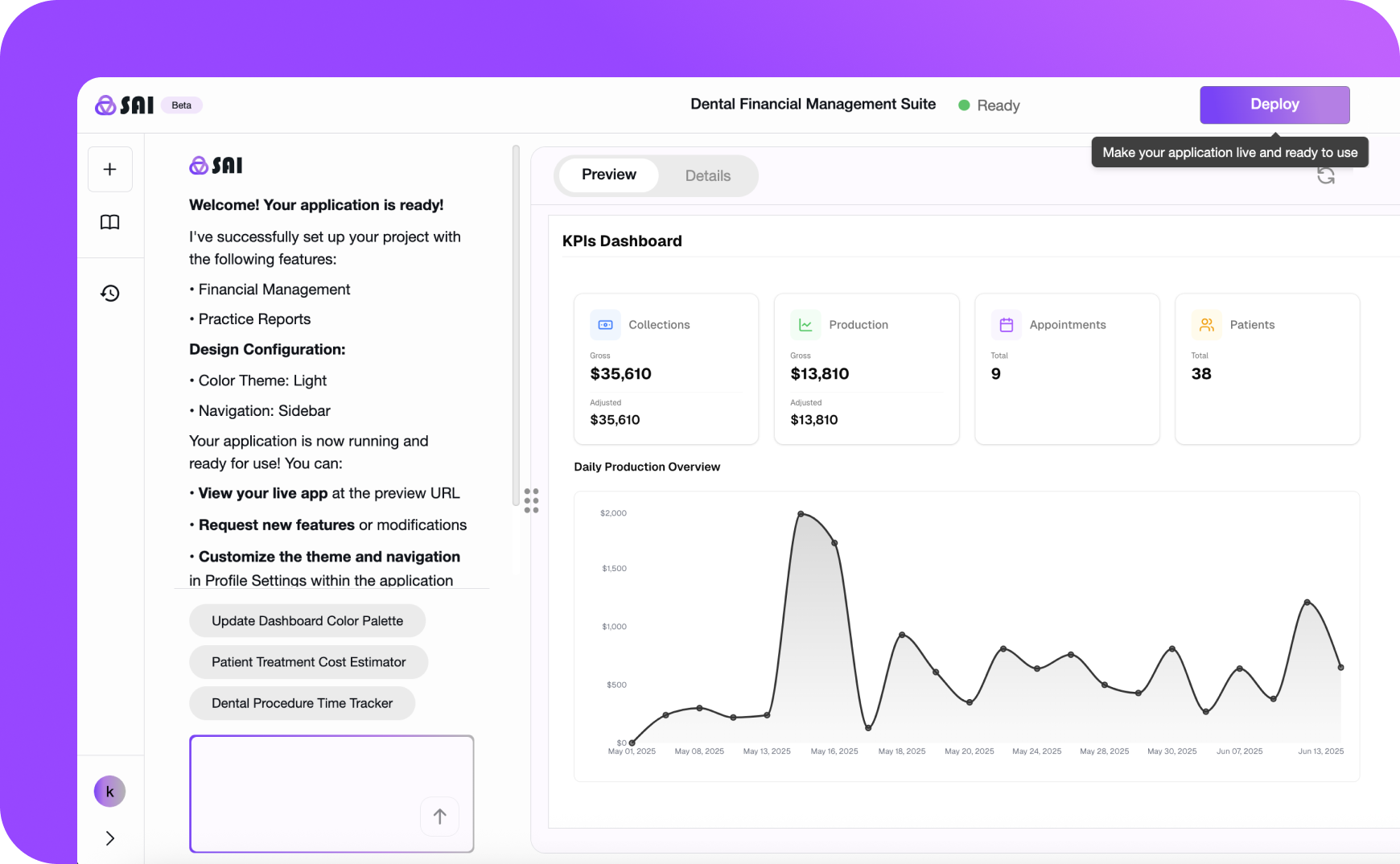
Task: Click the Patients people icon
Action: 1206,325
